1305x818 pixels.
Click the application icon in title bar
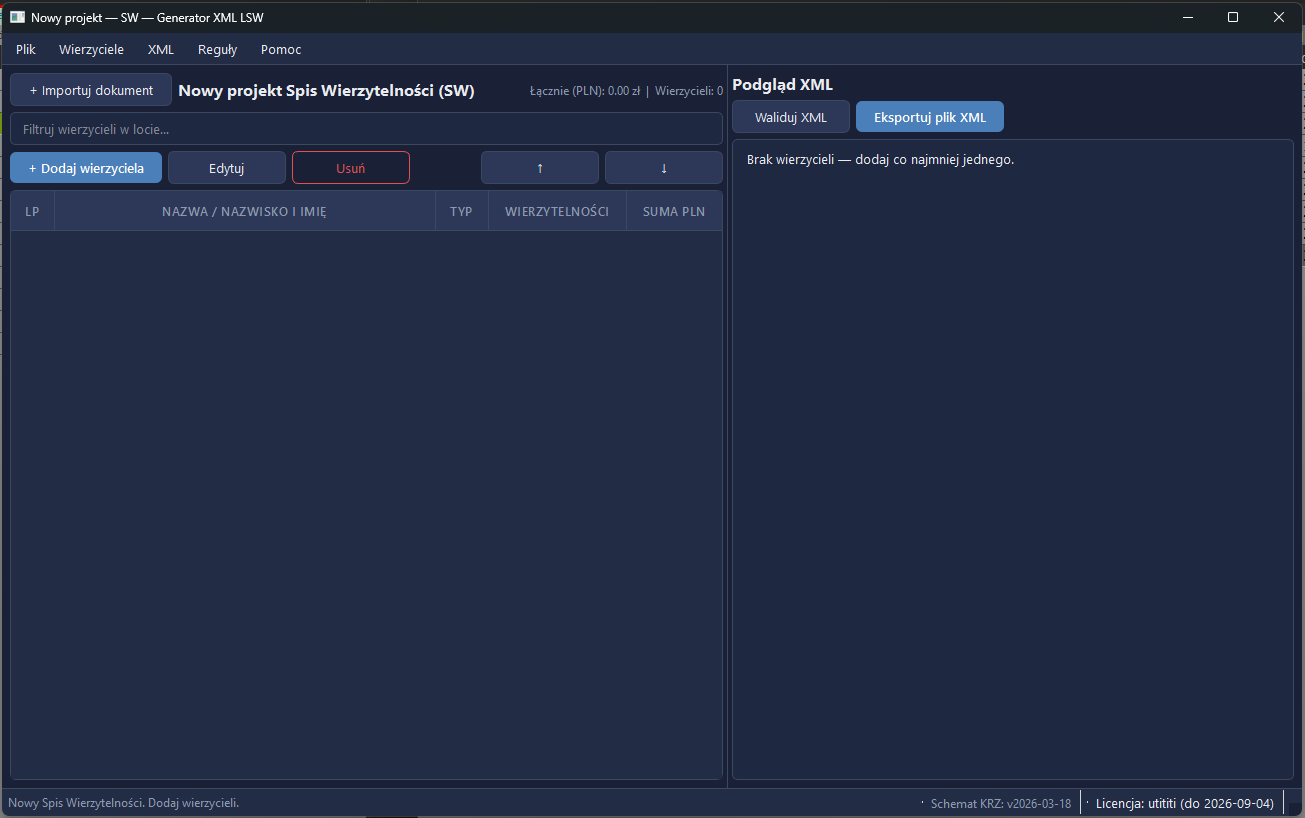17,17
